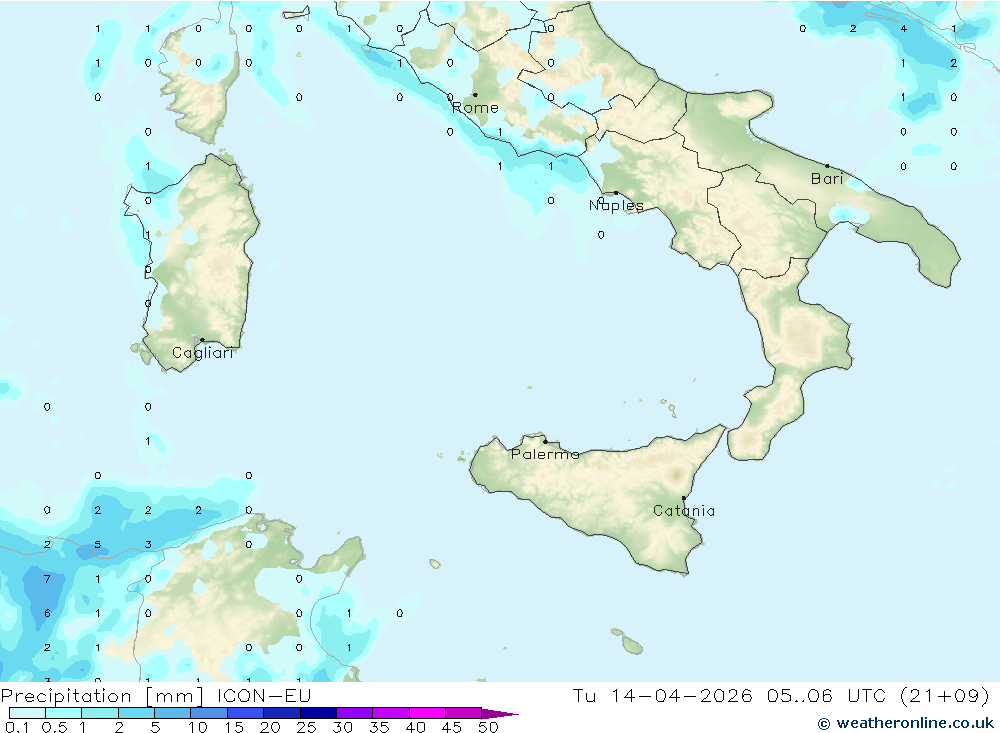Click the "40" legend value
The width and height of the screenshot is (1000, 733).
coord(416,727)
